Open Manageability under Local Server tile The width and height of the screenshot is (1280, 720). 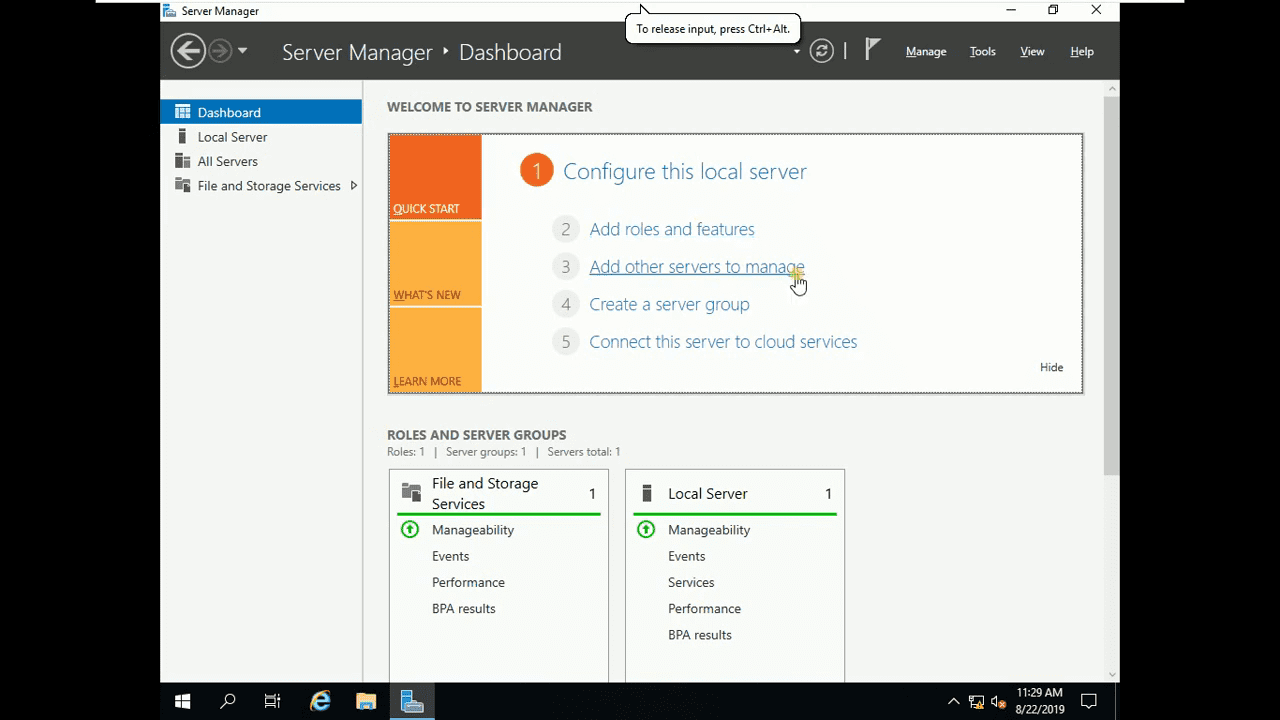(709, 530)
